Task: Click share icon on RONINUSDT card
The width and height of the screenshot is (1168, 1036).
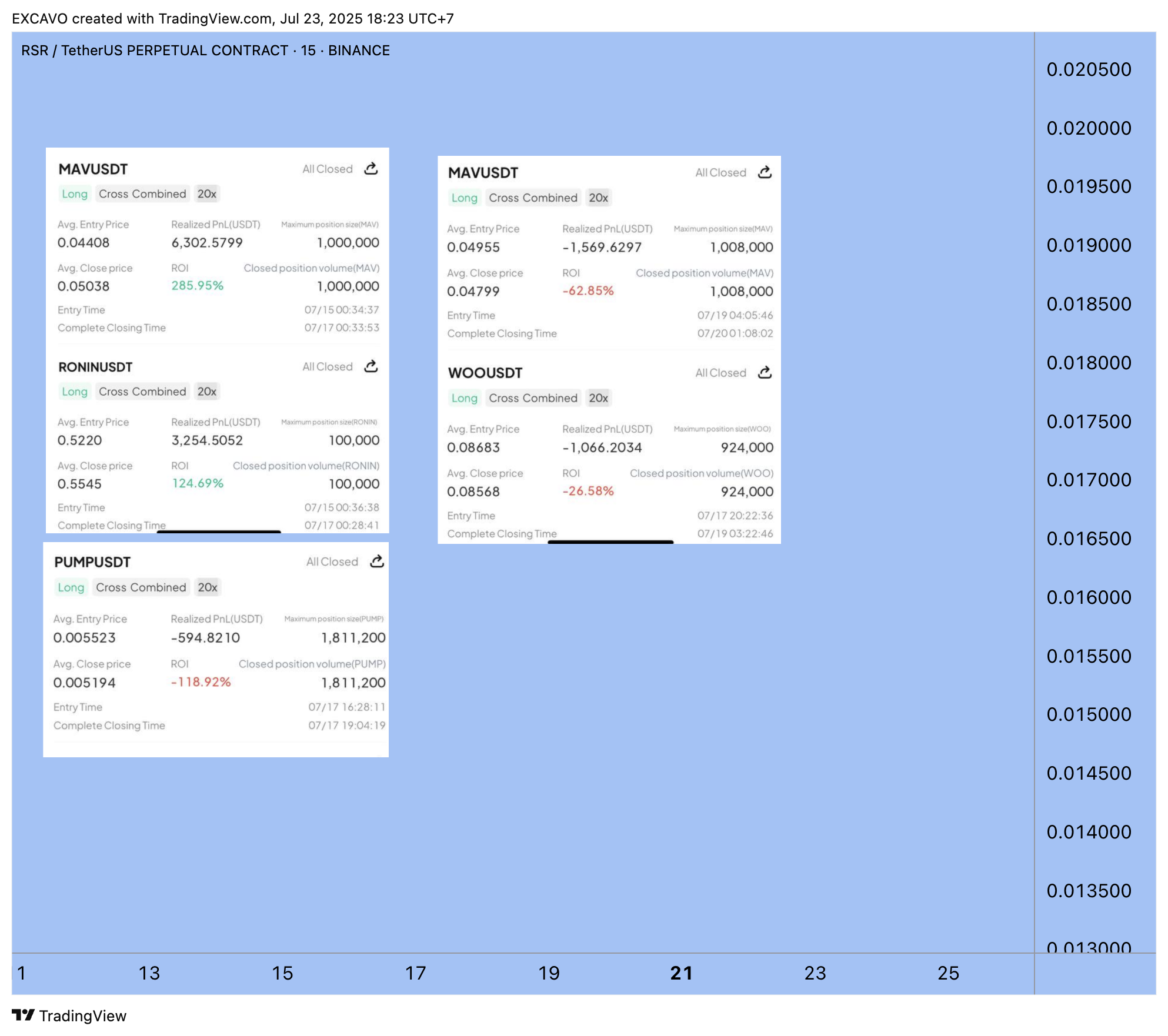Action: [x=371, y=366]
